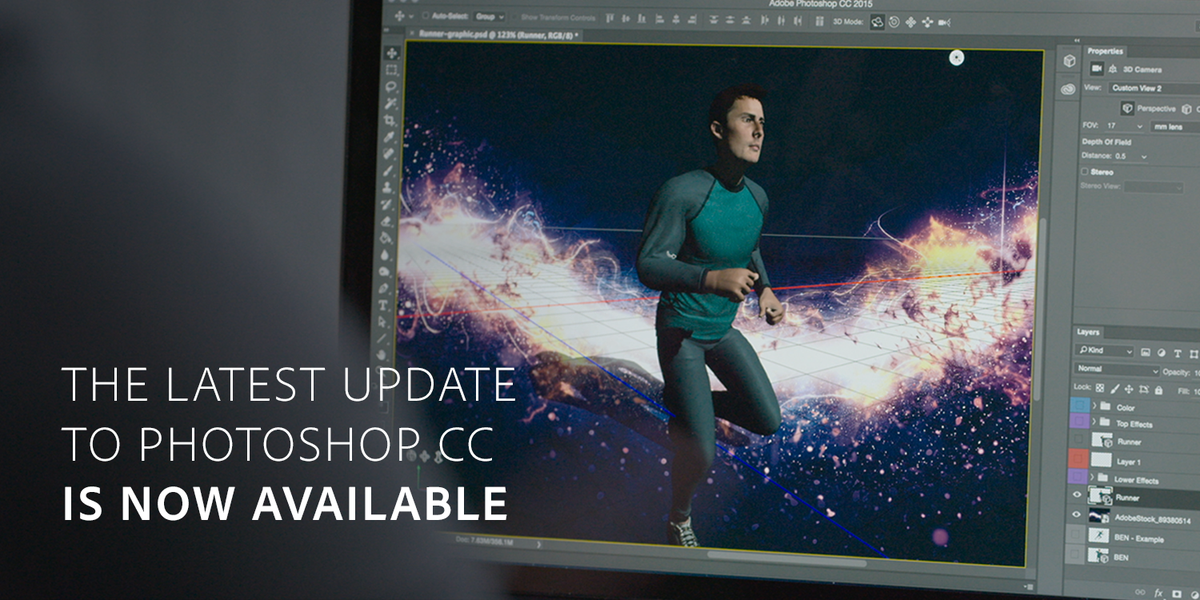Screen dimensions: 1200x600
Task: Expand the Color layer group
Action: (1094, 406)
